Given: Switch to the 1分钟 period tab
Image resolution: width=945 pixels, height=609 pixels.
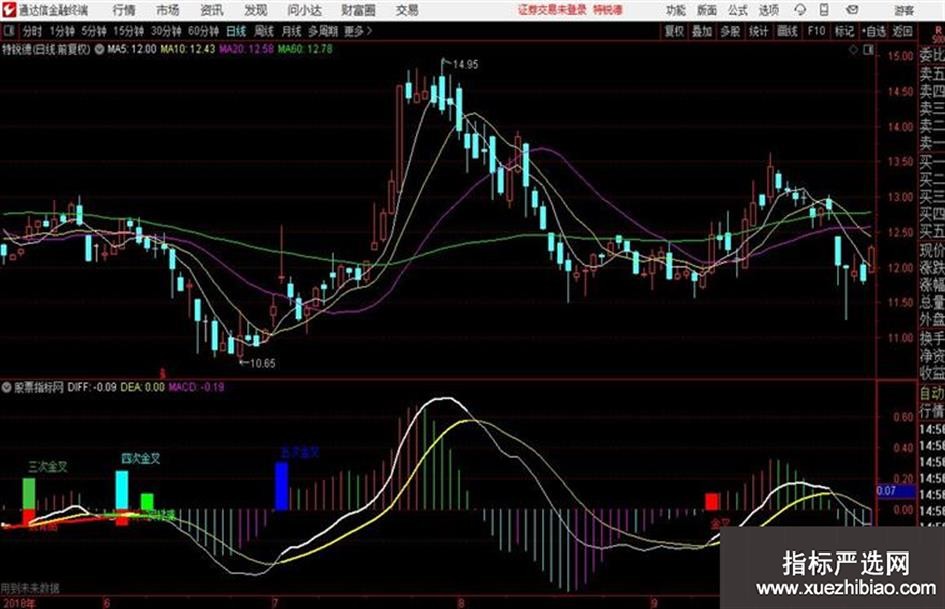Looking at the screenshot, I should 62,31.
